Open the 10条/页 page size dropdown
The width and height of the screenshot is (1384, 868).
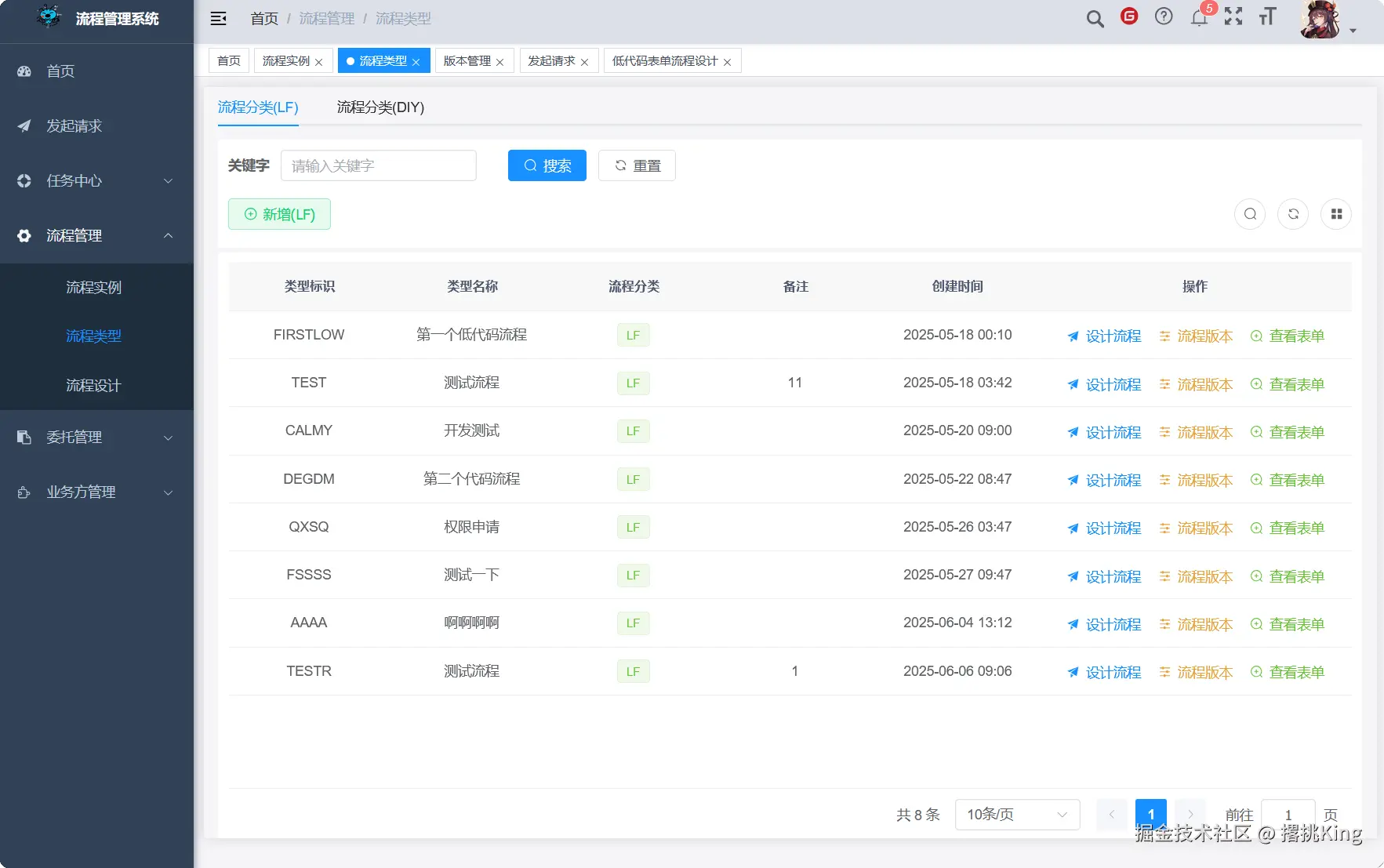(1018, 815)
